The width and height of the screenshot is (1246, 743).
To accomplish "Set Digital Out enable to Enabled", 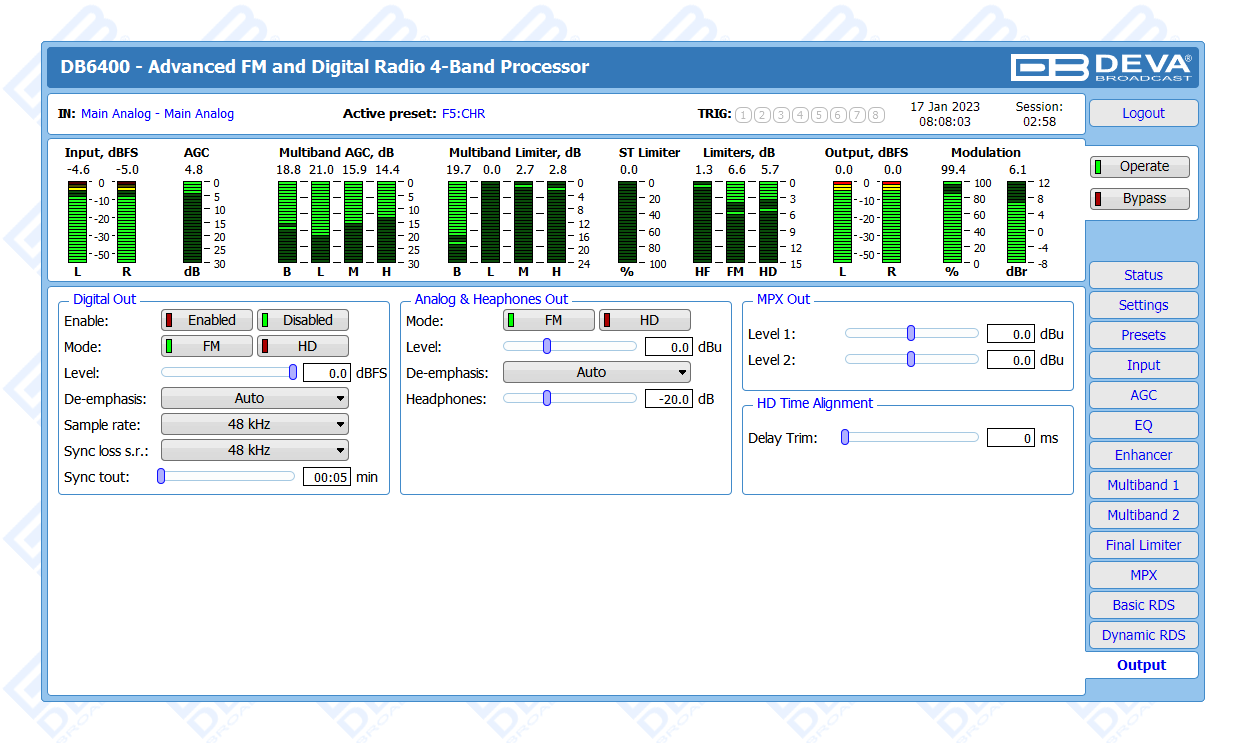I will 207,320.
